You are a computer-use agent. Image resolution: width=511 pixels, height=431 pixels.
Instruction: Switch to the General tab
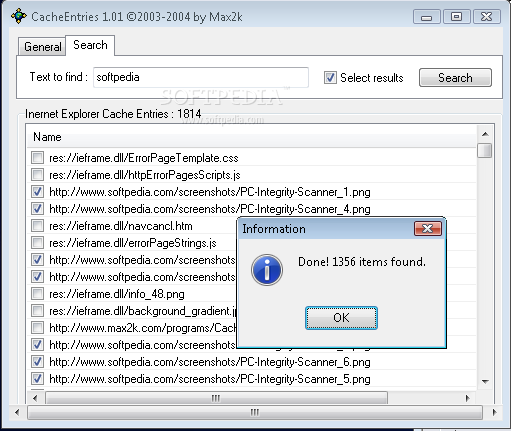pyautogui.click(x=42, y=47)
